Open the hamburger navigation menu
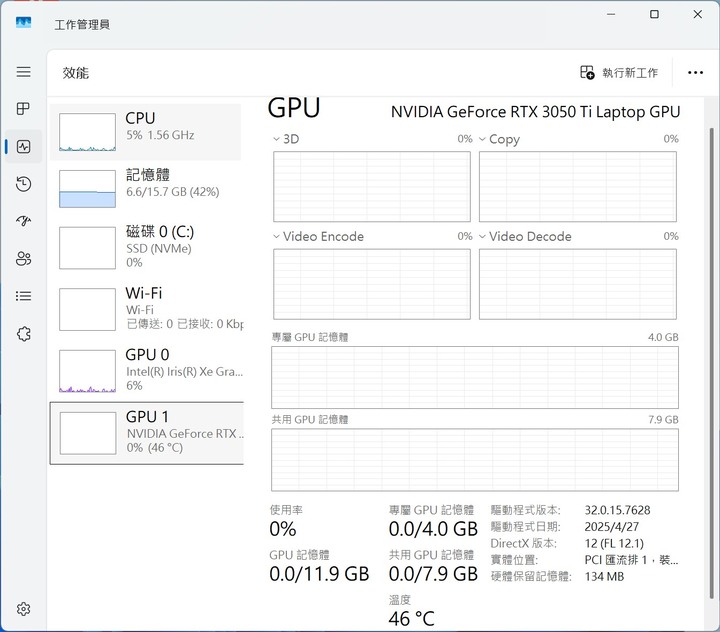This screenshot has width=720, height=632. [x=23, y=72]
